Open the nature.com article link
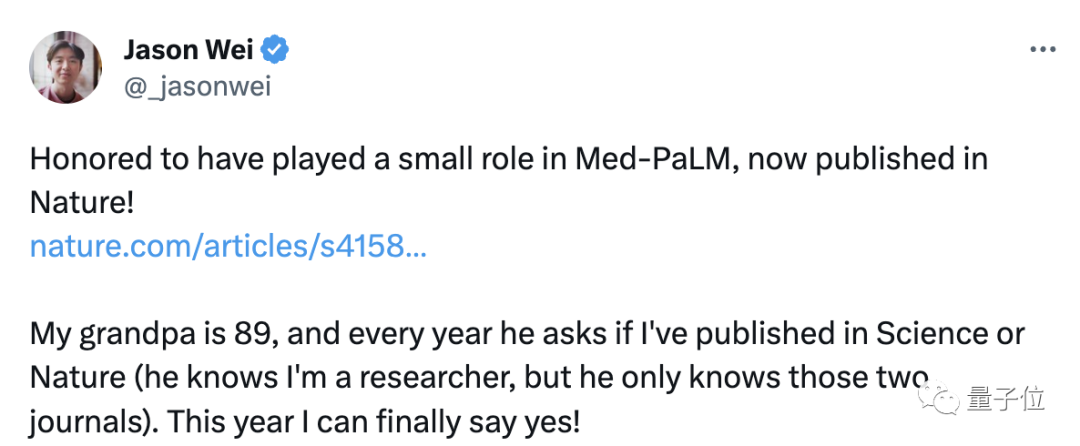The image size is (1080, 446). [x=228, y=246]
